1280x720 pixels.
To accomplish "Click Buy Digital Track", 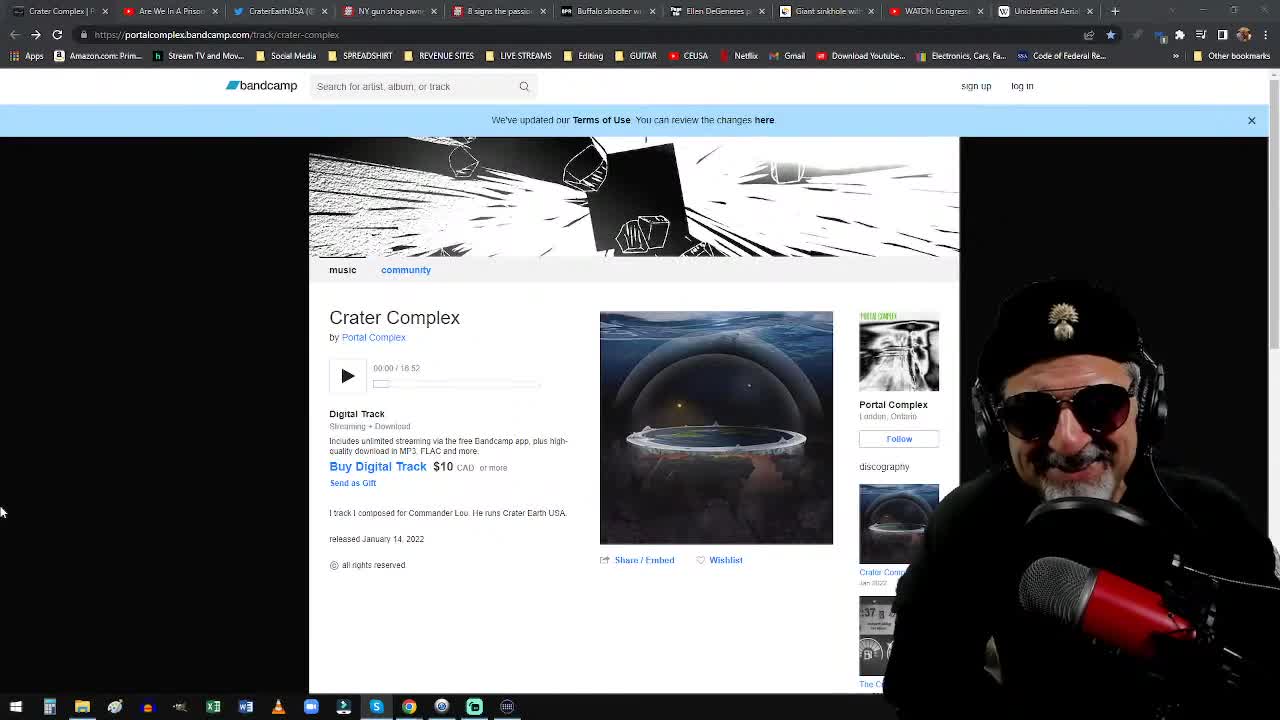I will pos(378,467).
